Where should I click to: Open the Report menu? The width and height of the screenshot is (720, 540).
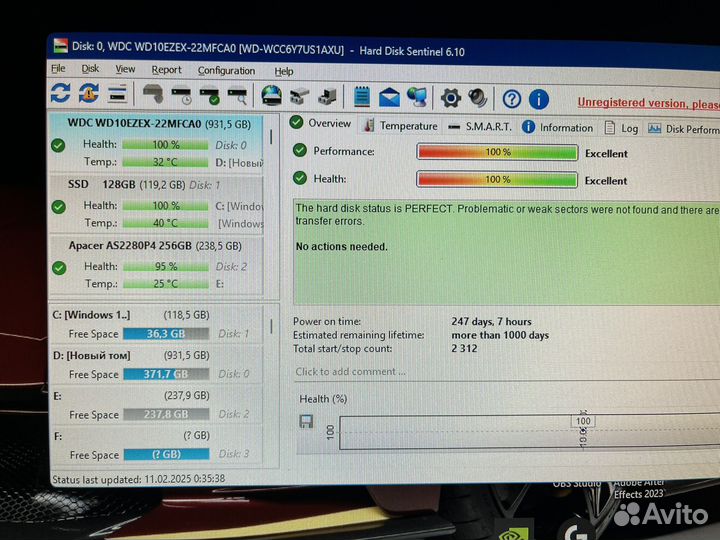point(166,70)
